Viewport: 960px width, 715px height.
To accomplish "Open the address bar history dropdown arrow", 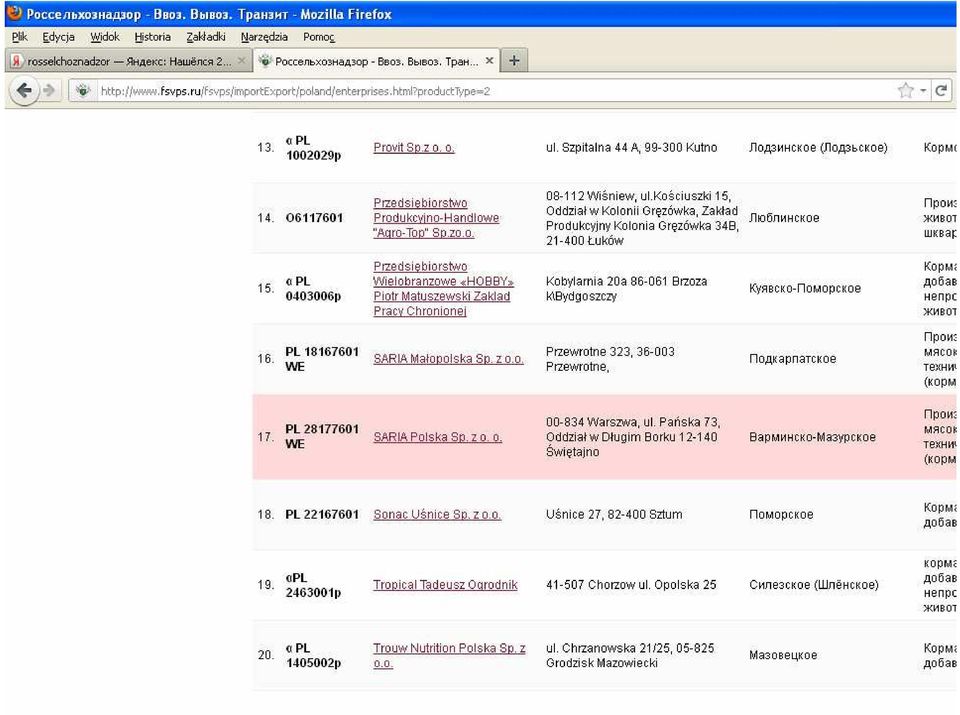I will (923, 91).
